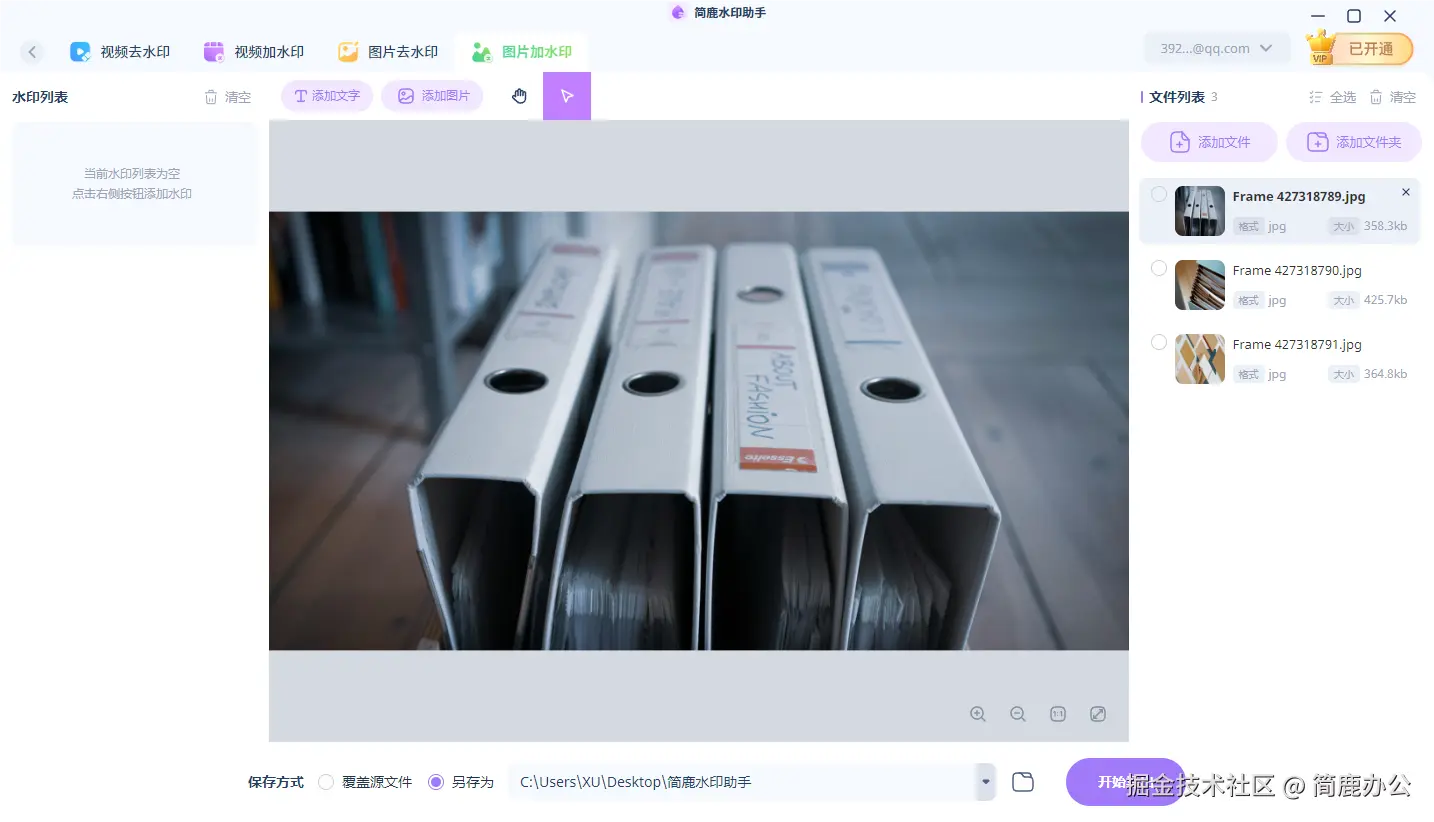The image size is (1434, 822).
Task: Open folder browser for save location
Action: [1022, 781]
